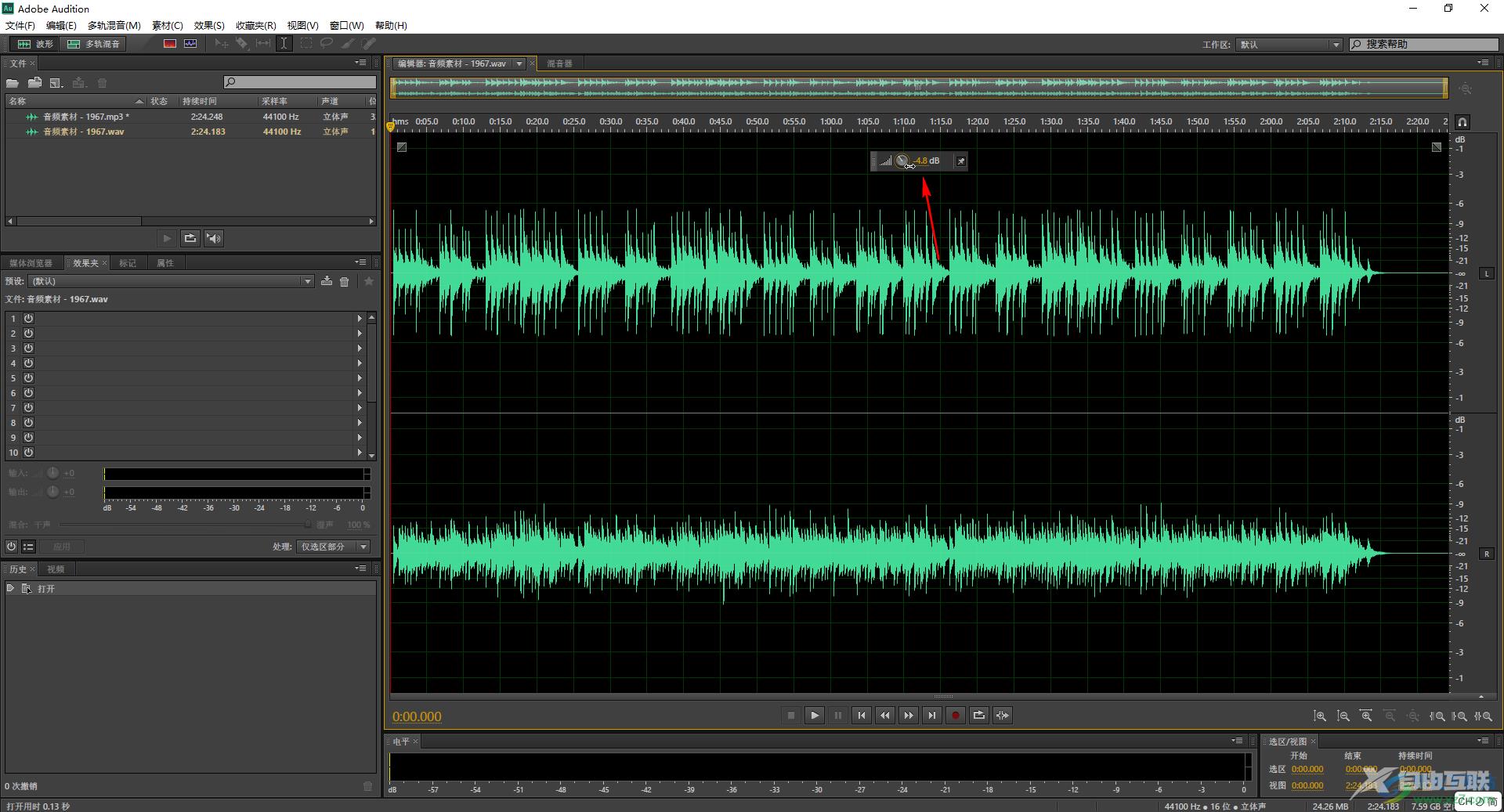This screenshot has height=812, width=1504.
Task: Select the Time Selection tool
Action: (x=284, y=44)
